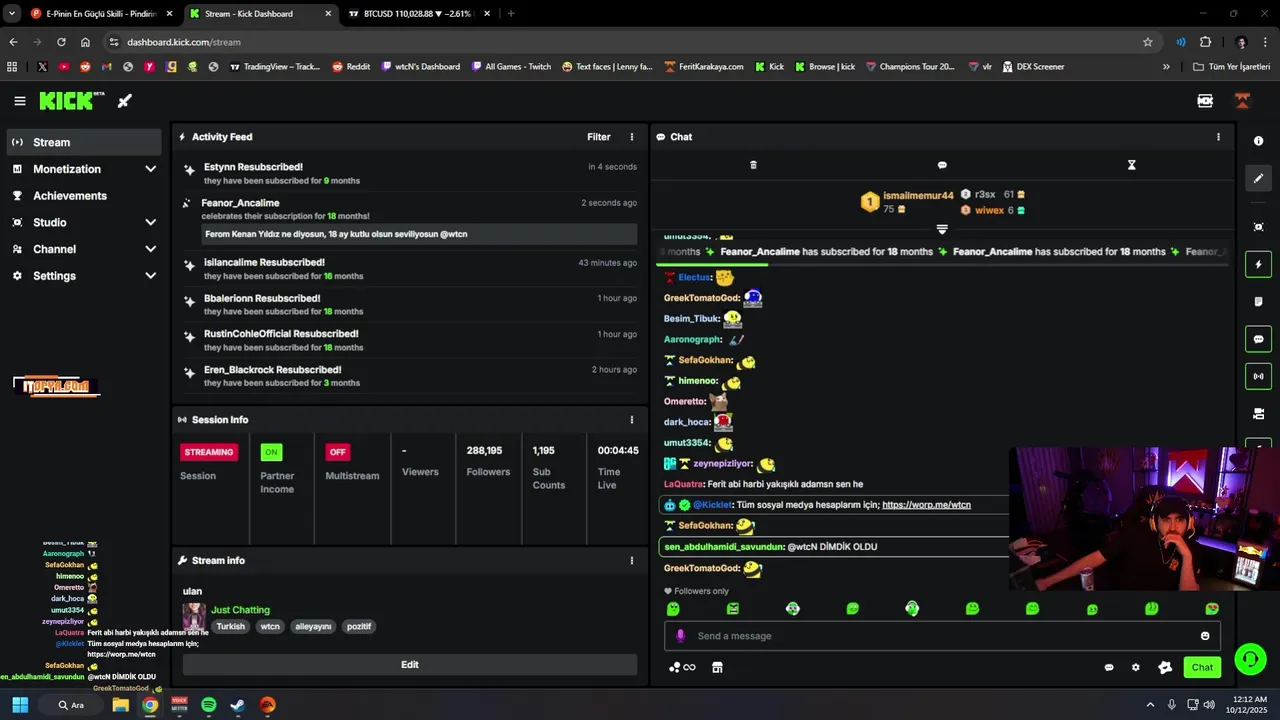The image size is (1280, 720).
Task: Open the worp.me/wtcn link in chat
Action: point(926,505)
